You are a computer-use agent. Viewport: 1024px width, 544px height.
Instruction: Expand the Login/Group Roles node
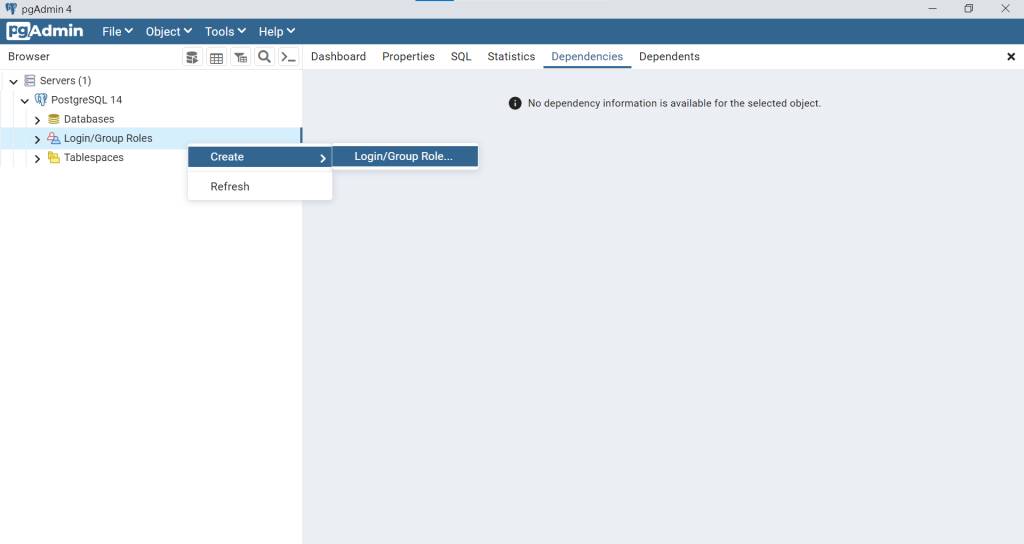coord(37,139)
